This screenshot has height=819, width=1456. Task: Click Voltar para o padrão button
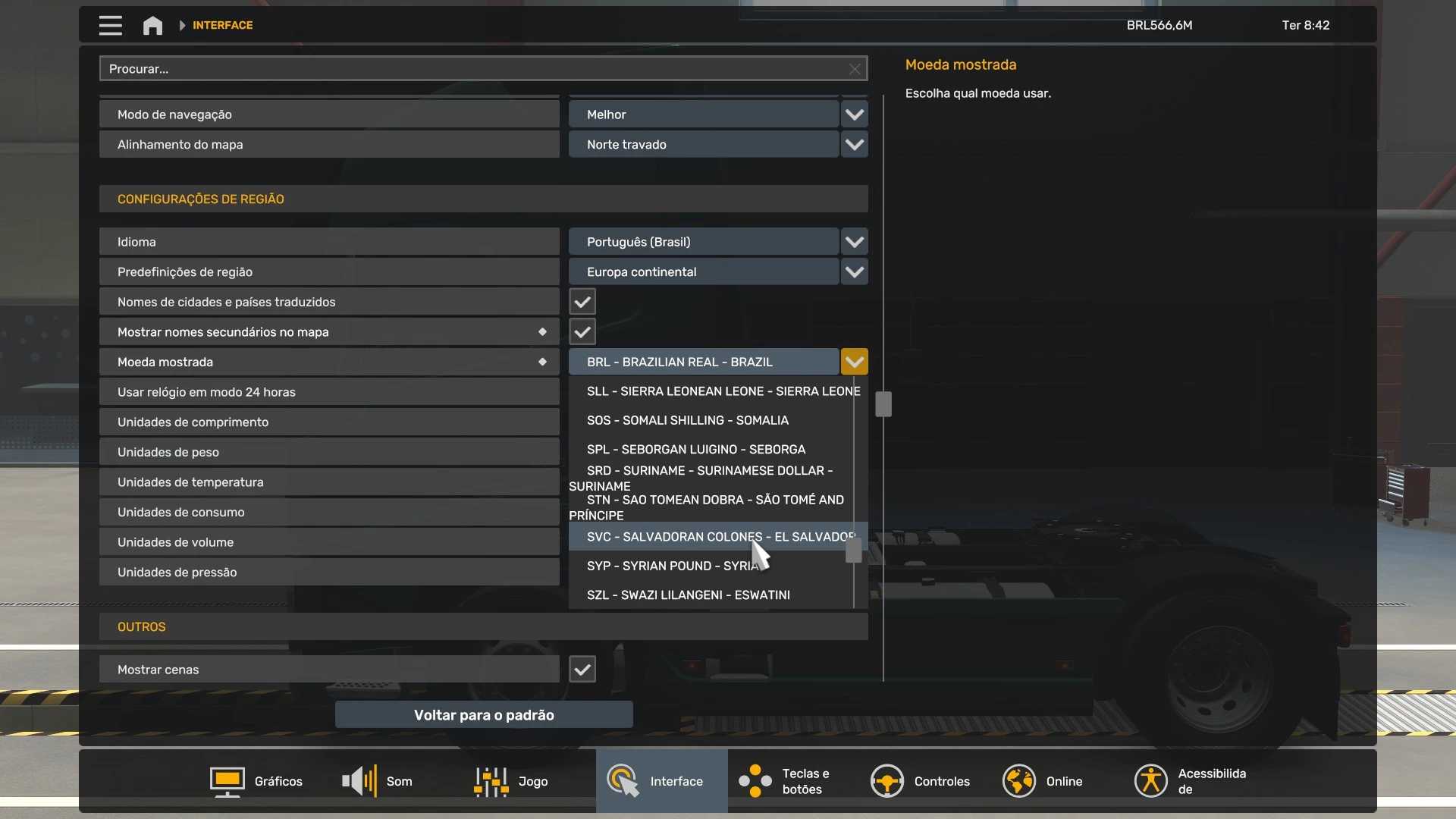coord(484,715)
